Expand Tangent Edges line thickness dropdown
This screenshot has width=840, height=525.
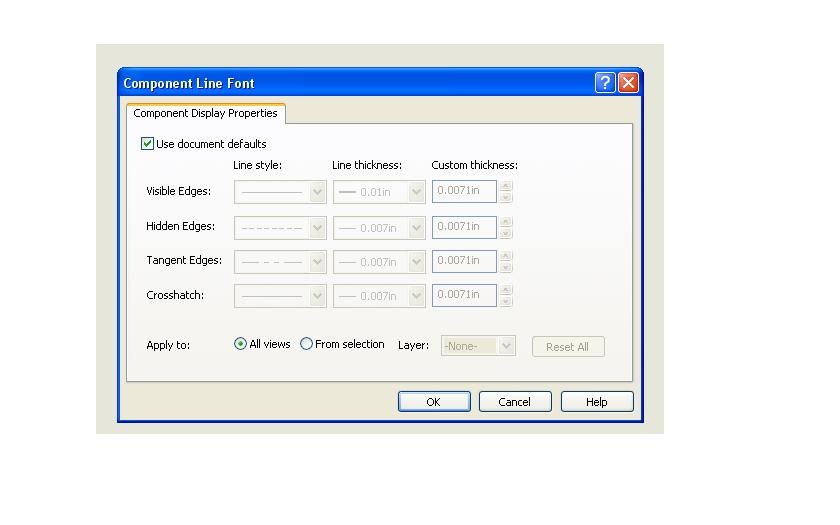coord(379,262)
